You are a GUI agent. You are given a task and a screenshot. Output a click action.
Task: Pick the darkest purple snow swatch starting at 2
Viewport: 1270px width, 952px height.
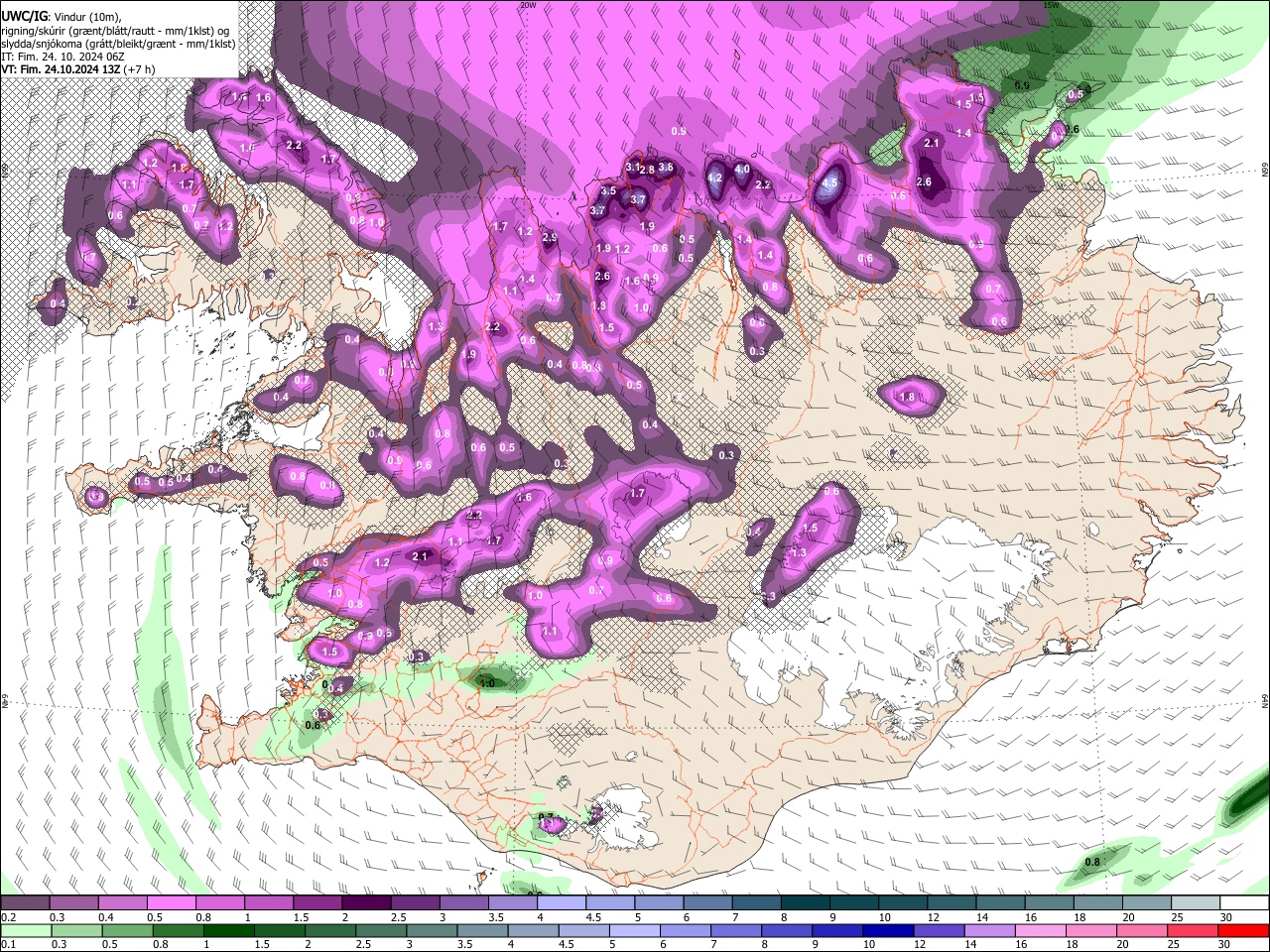click(x=366, y=903)
